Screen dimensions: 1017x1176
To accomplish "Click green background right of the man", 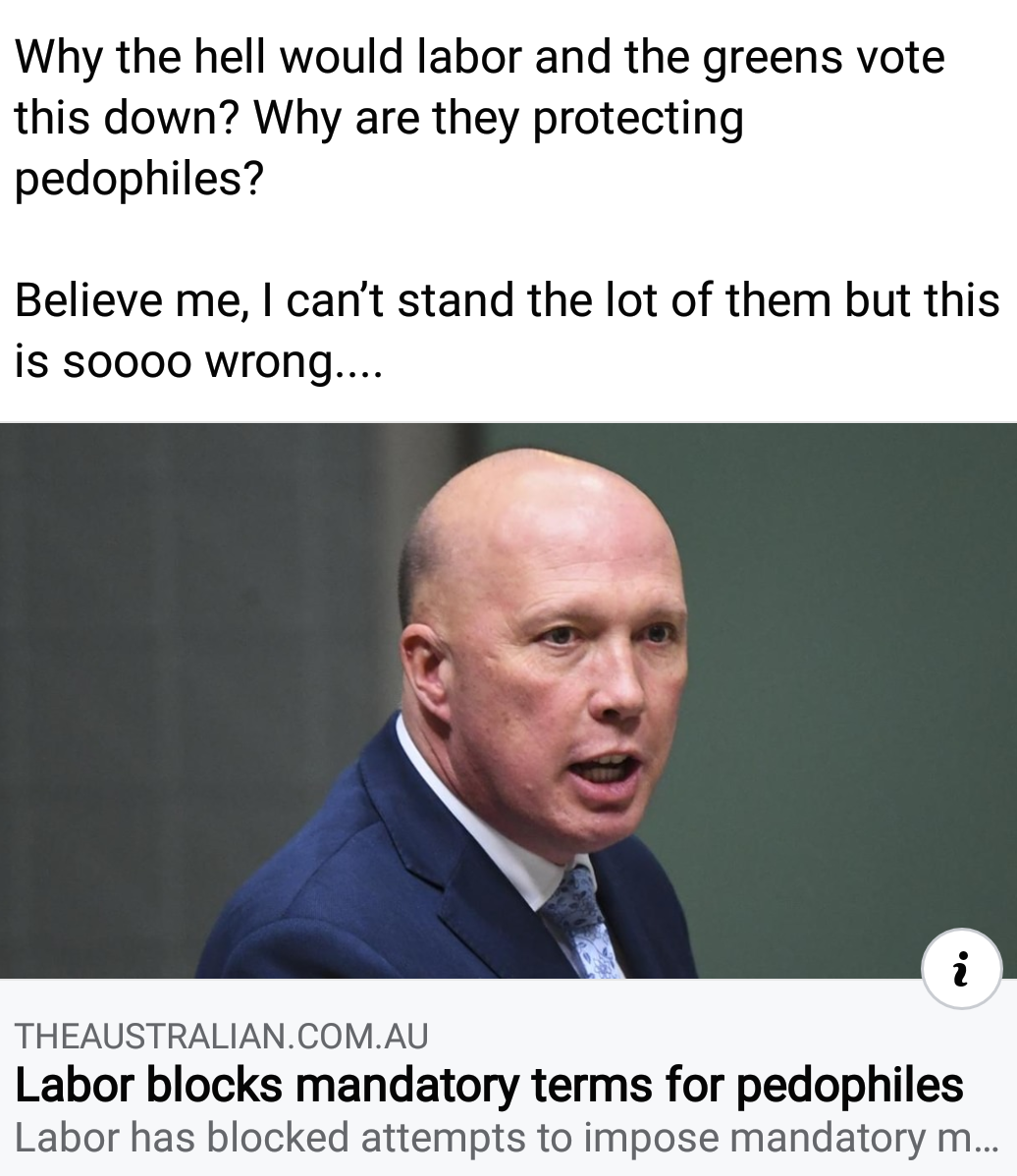I will [x=840, y=675].
